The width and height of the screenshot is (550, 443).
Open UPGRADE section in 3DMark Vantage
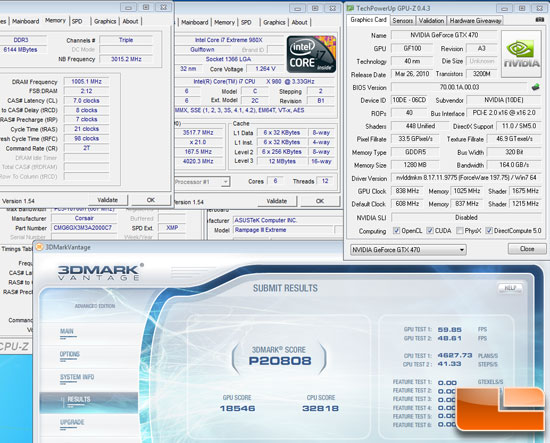[x=72, y=422]
